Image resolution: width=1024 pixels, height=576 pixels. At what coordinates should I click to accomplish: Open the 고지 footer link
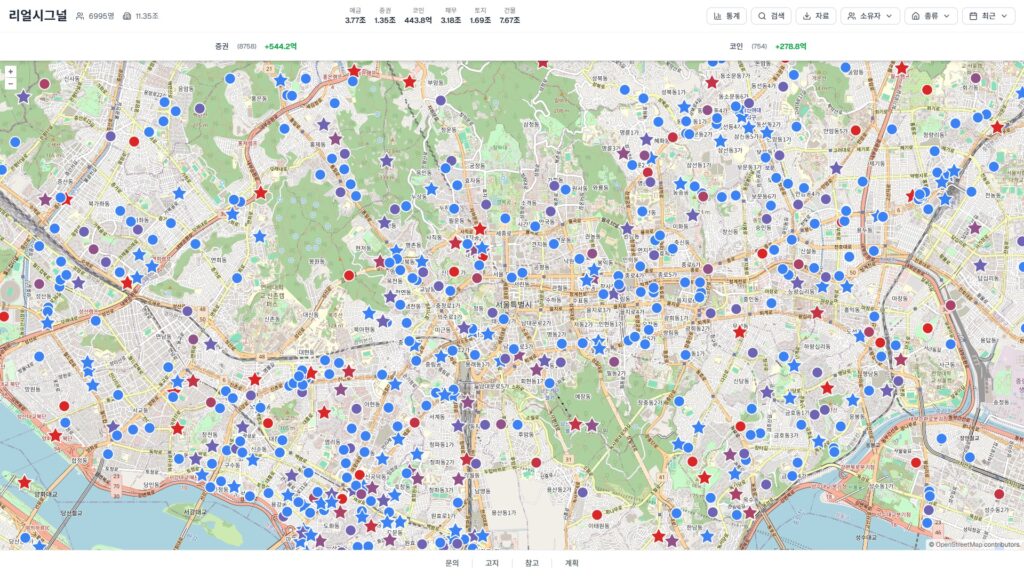click(x=492, y=563)
